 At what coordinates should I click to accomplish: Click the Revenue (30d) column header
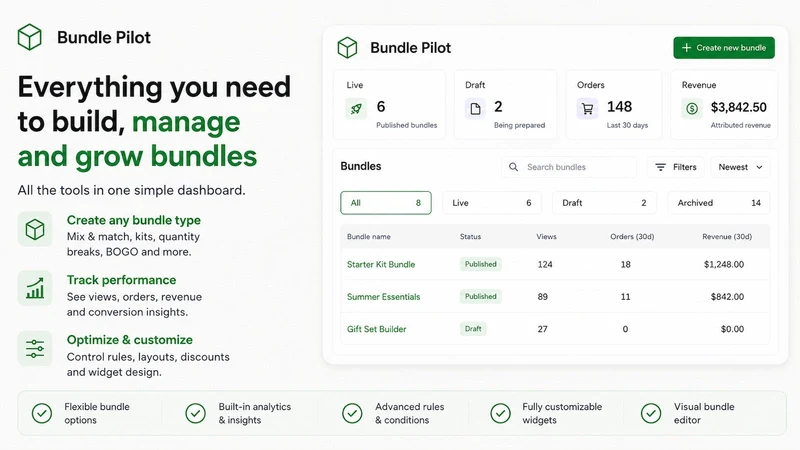pyautogui.click(x=727, y=237)
